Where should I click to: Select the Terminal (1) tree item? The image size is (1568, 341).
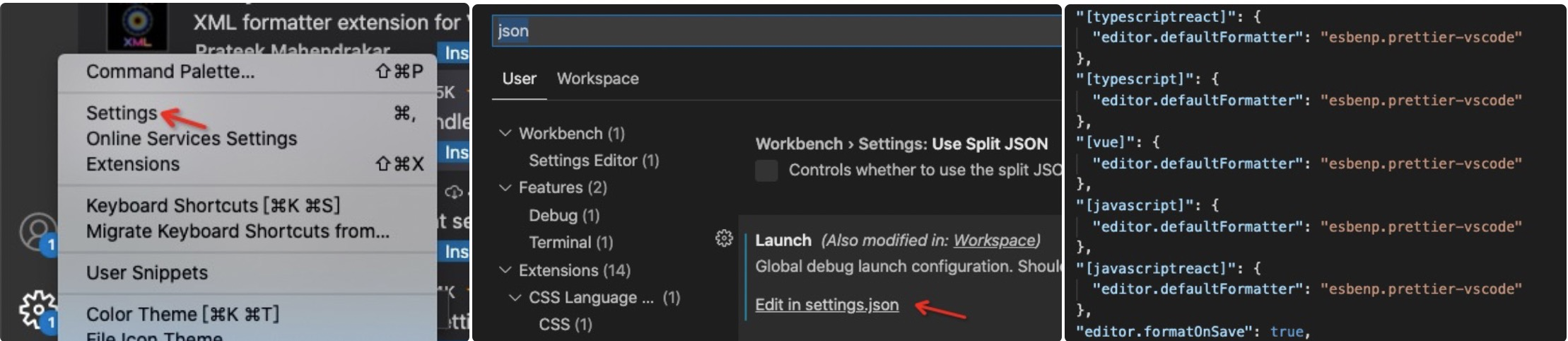tap(571, 243)
